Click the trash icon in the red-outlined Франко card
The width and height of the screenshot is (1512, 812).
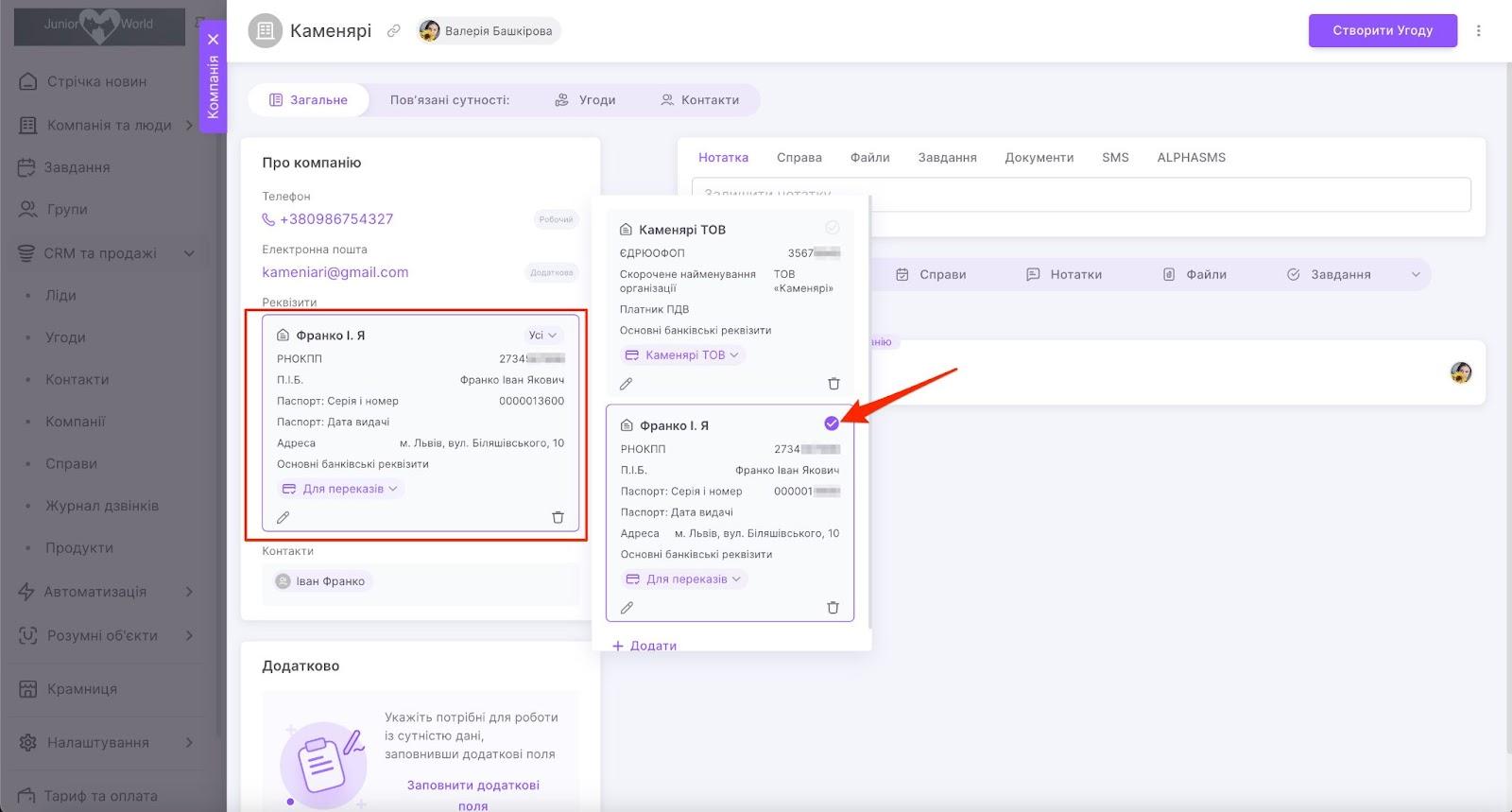(x=558, y=517)
